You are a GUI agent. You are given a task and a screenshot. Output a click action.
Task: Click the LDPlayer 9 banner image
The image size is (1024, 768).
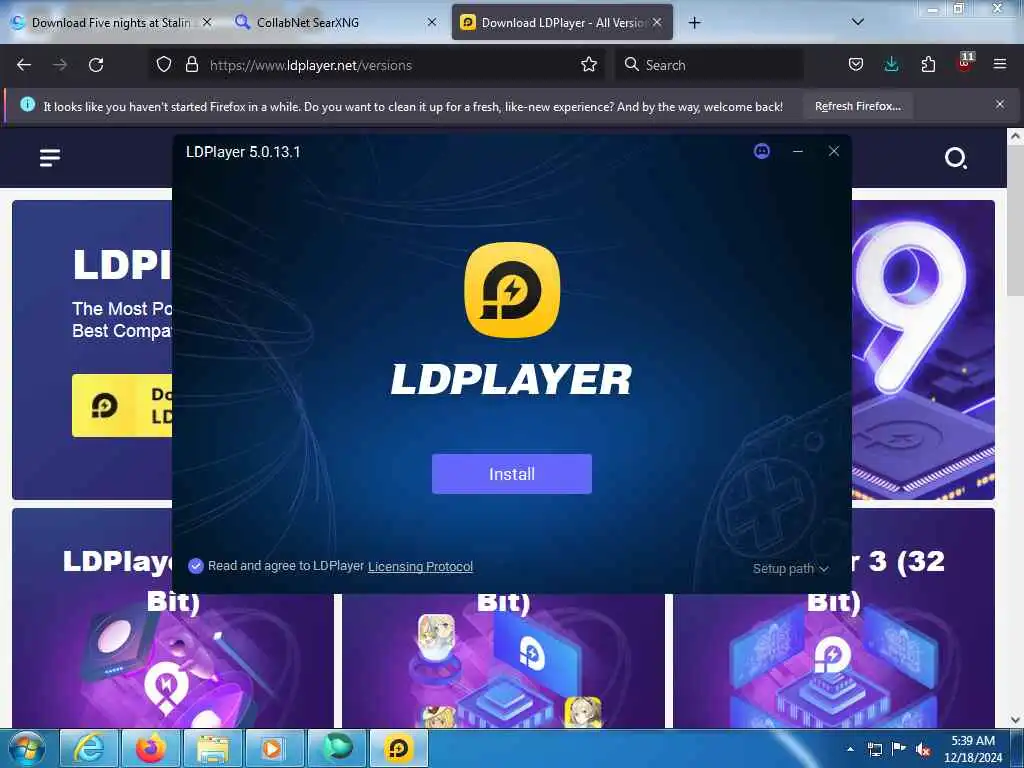pos(923,350)
